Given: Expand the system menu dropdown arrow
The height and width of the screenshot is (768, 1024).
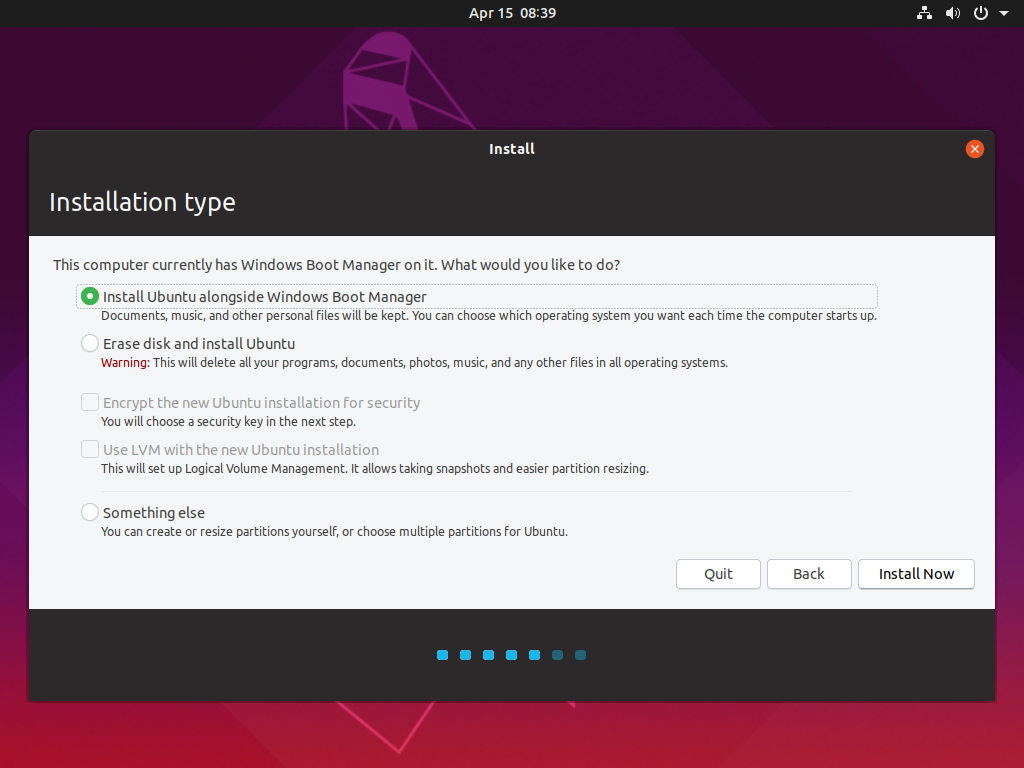Looking at the screenshot, I should tap(1004, 13).
